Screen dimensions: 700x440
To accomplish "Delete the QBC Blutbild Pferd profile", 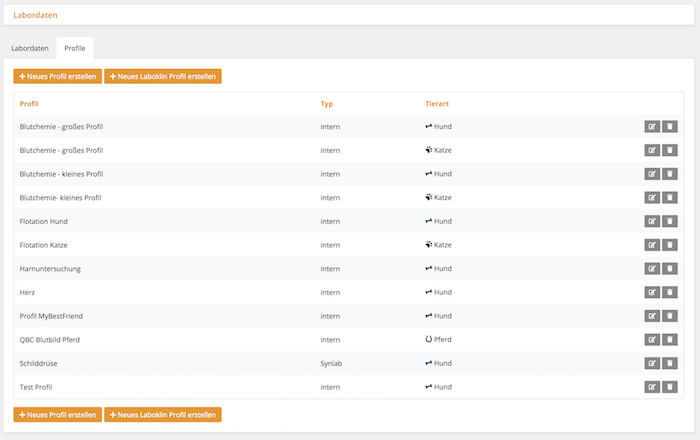I will pos(670,340).
